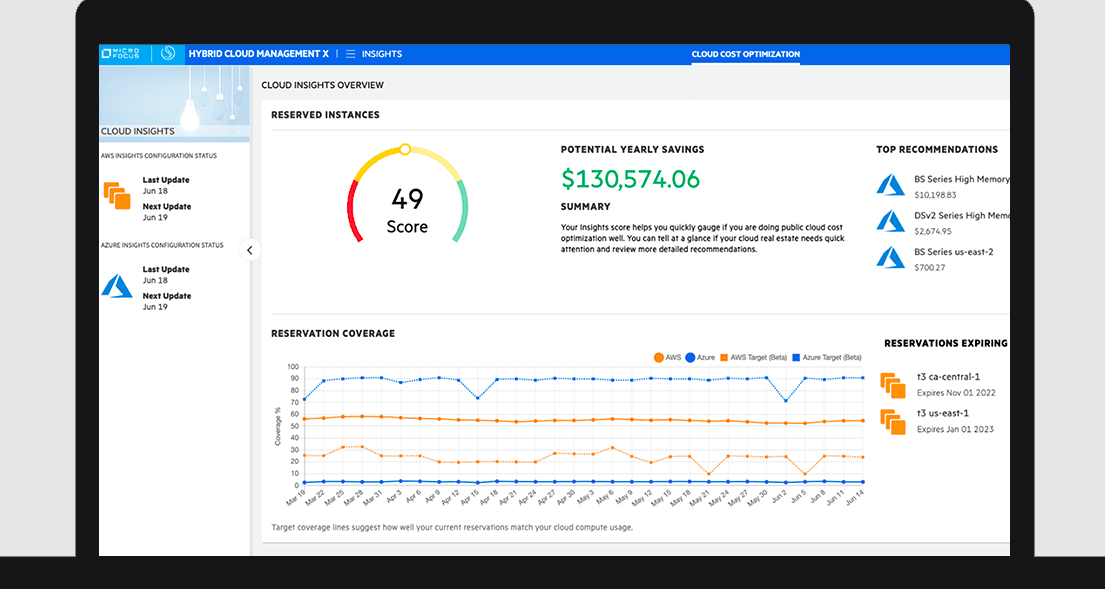Screen dimensions: 1105x589
Task: Click the Expires Nov 01 2022 text
Action: pos(956,393)
